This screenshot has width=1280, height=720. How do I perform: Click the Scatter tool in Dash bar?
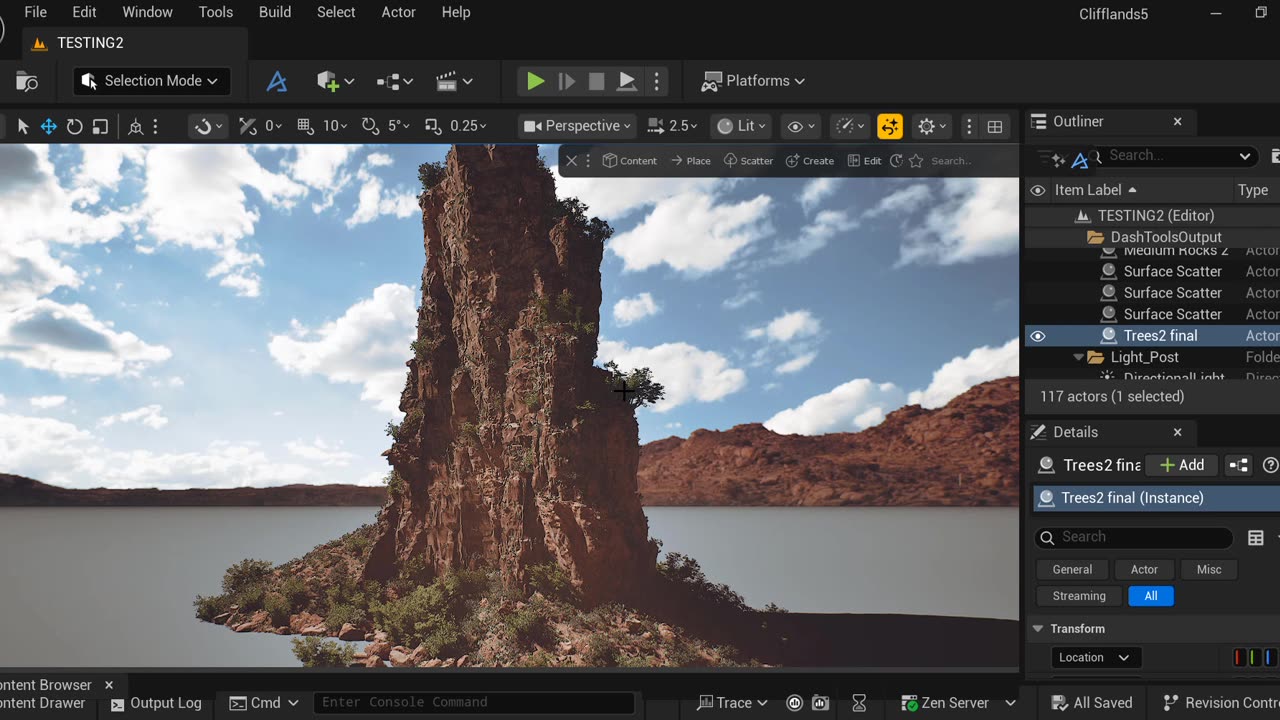[748, 161]
